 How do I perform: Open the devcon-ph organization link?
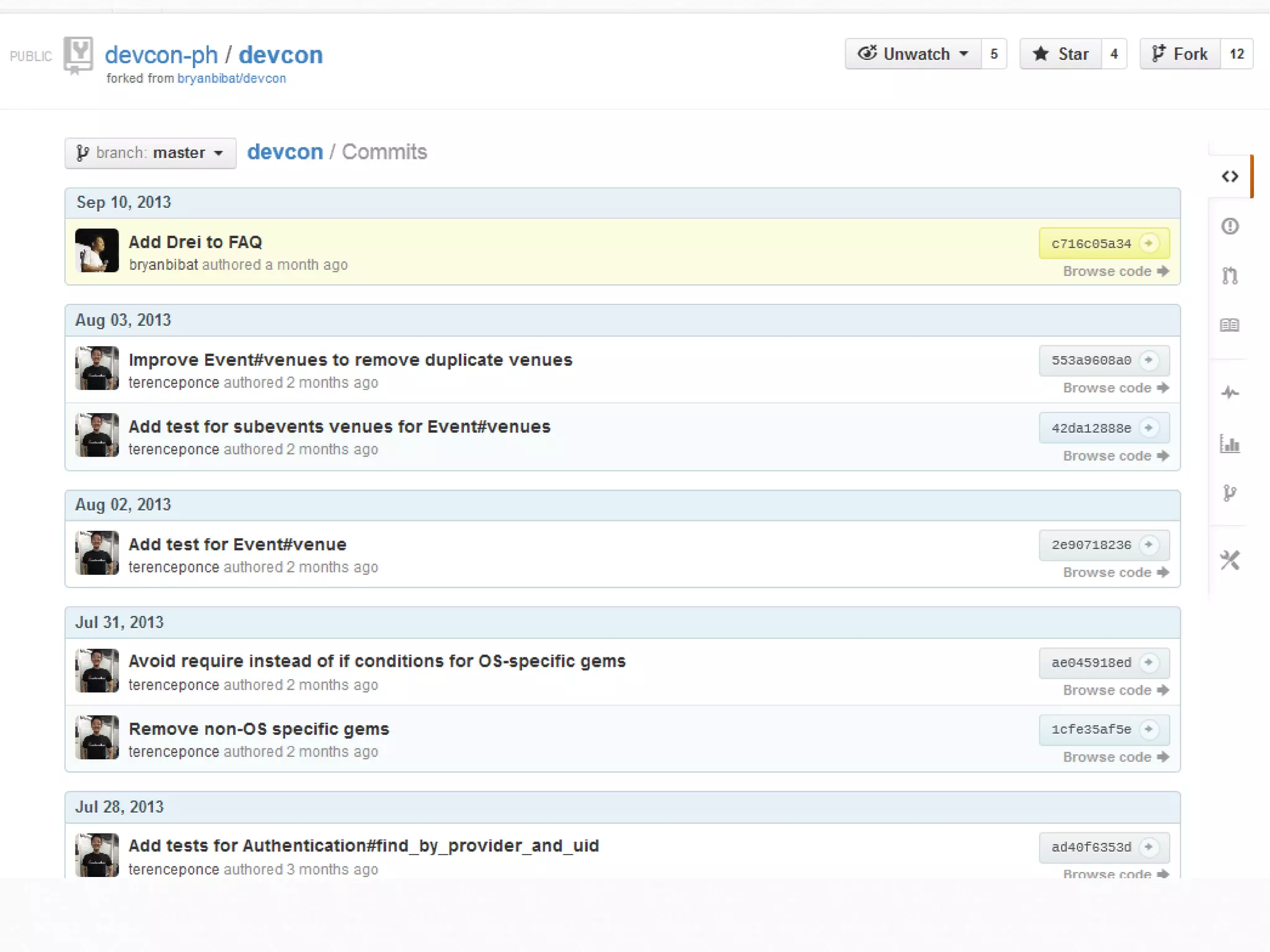click(161, 55)
